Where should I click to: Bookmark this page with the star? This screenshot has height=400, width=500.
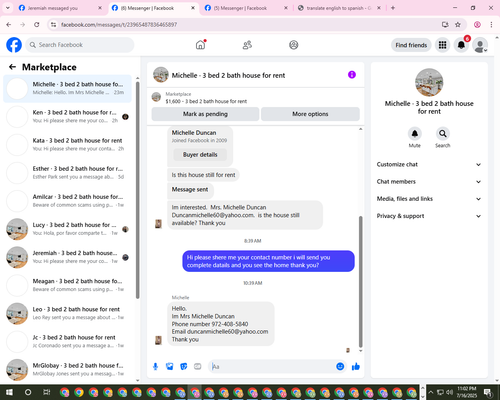point(458,24)
